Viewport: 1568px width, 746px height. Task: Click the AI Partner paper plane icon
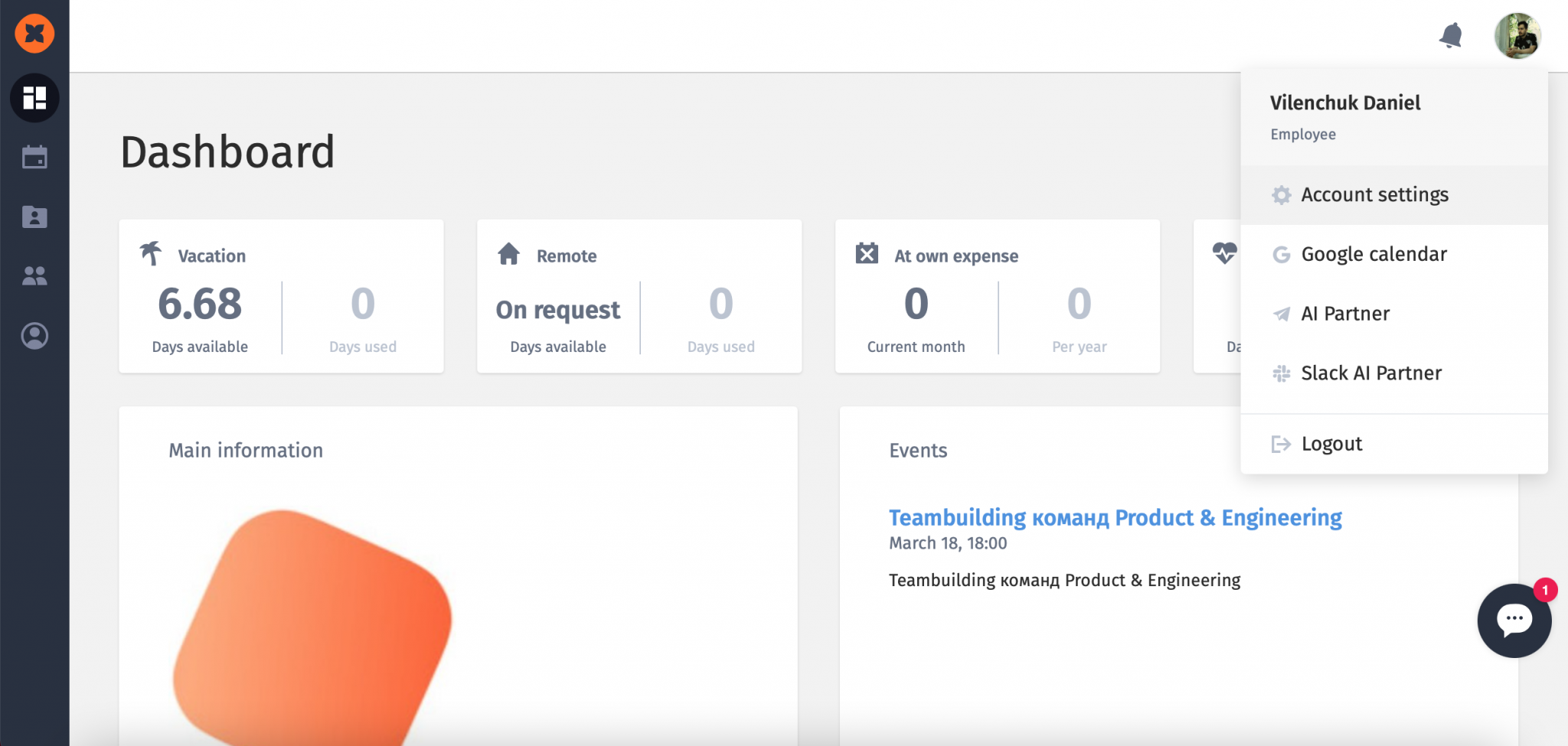(1282, 314)
